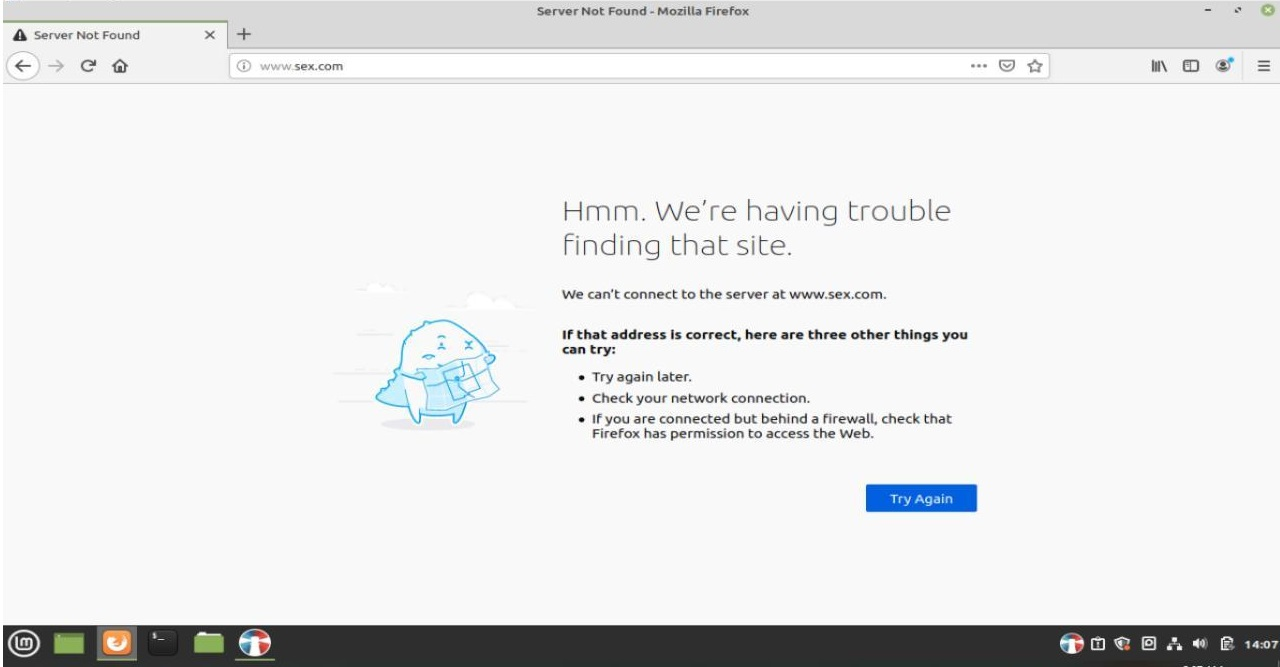Toggle the sidebar view
The image size is (1280, 667).
(x=1191, y=66)
